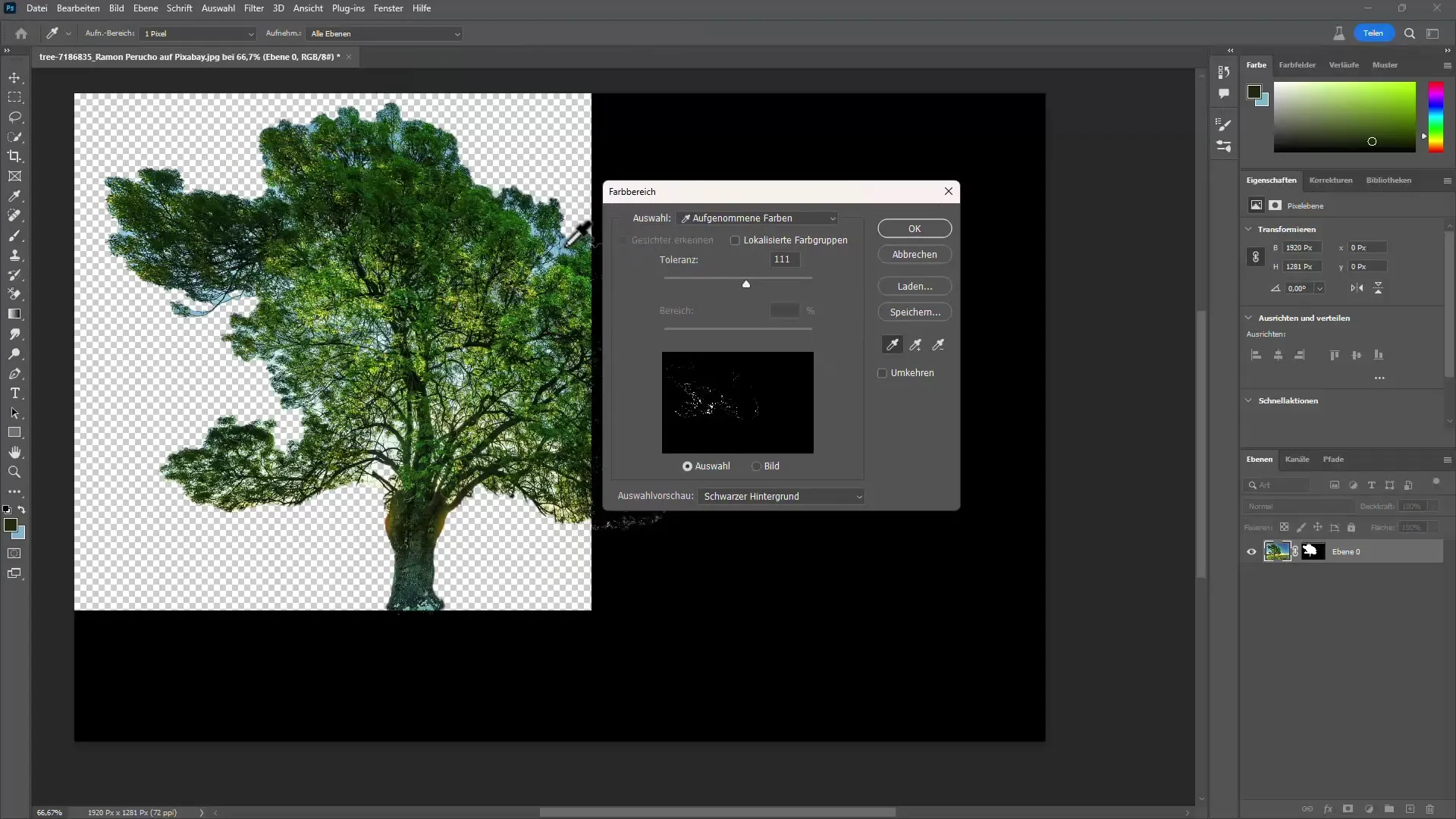Screen dimensions: 1456x819
Task: Select the Auswahl radio button
Action: 687,466
